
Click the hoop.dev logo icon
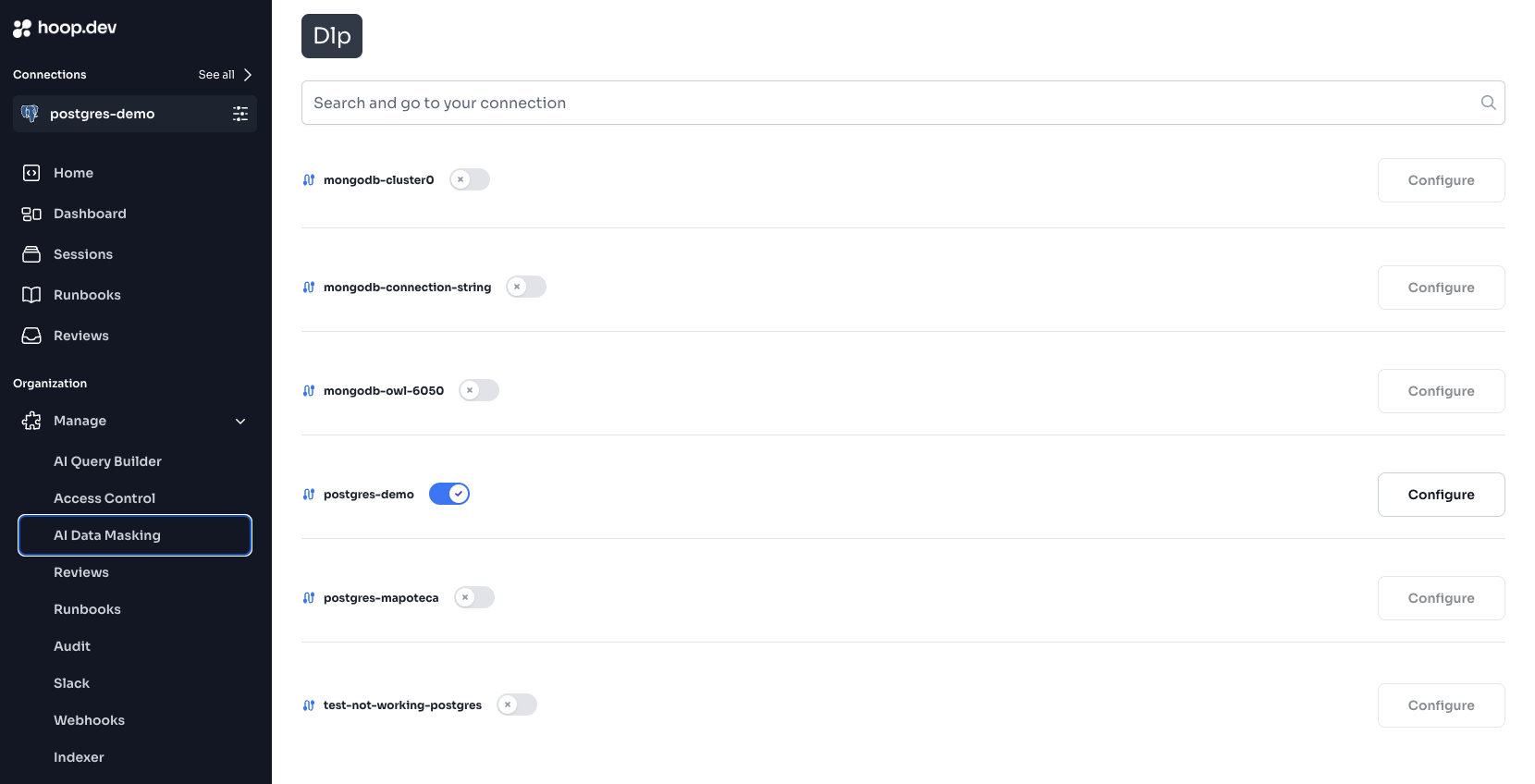point(22,29)
